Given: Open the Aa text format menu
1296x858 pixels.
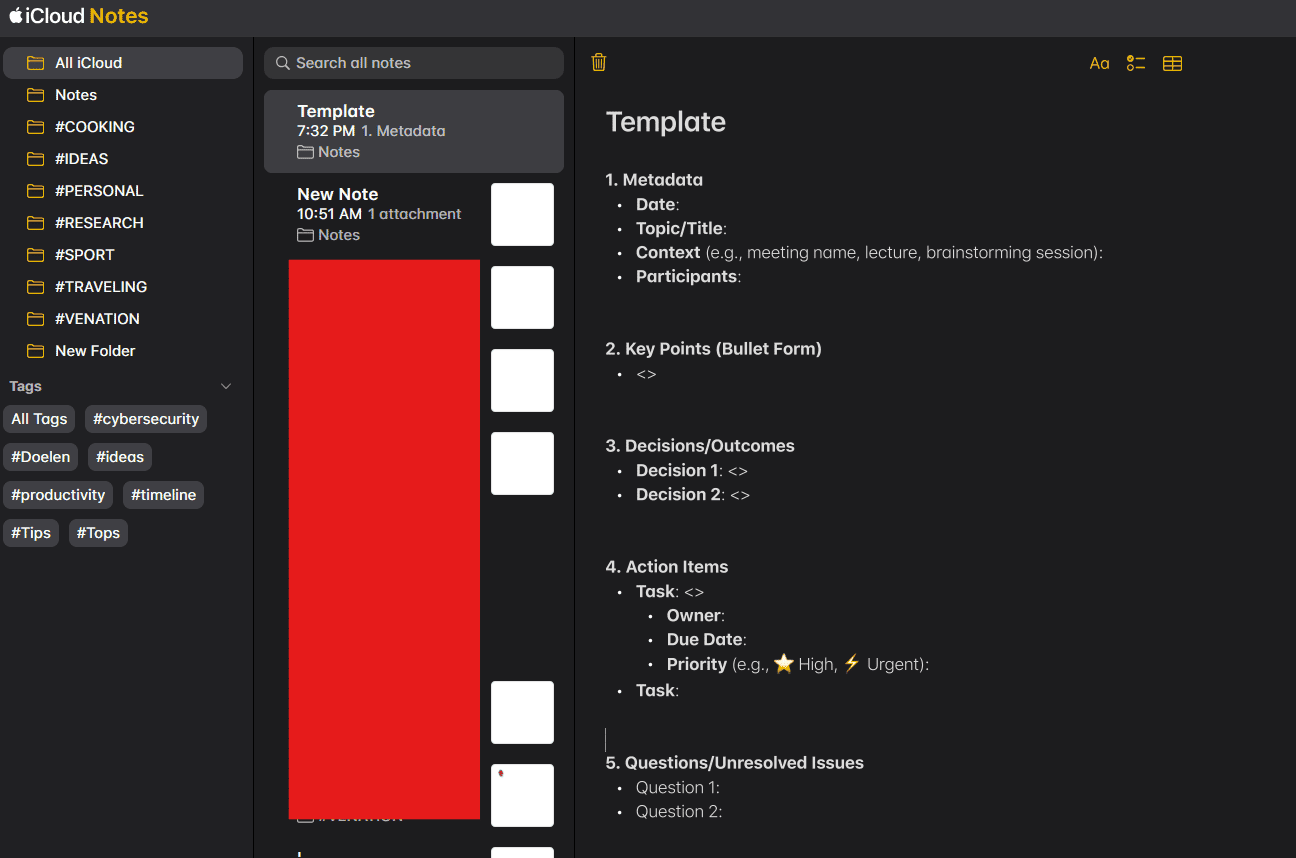Looking at the screenshot, I should [x=1099, y=63].
